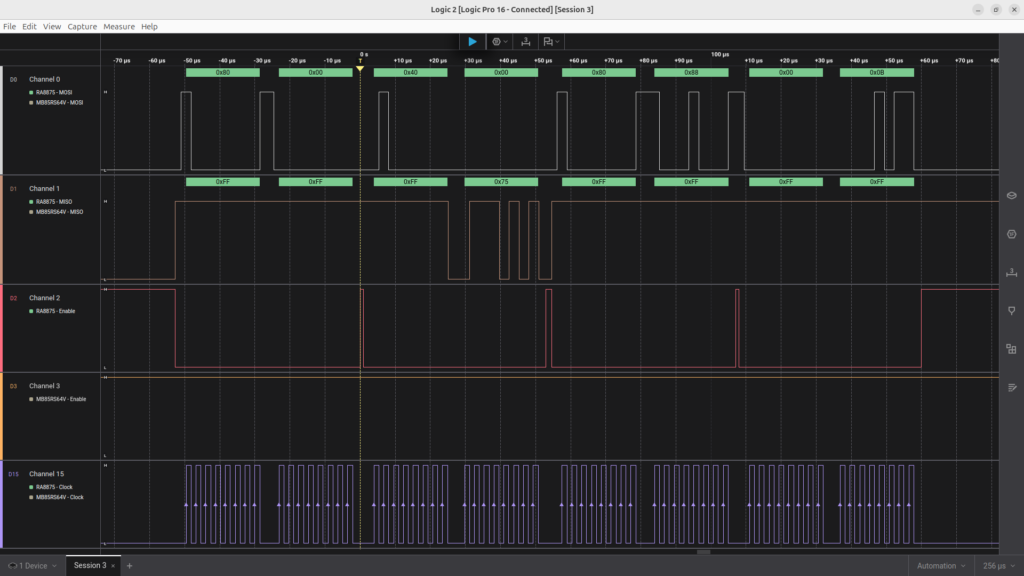Screen dimensions: 1024x576
Task: Open the 256 µs zoom dropdown
Action: (x=999, y=566)
